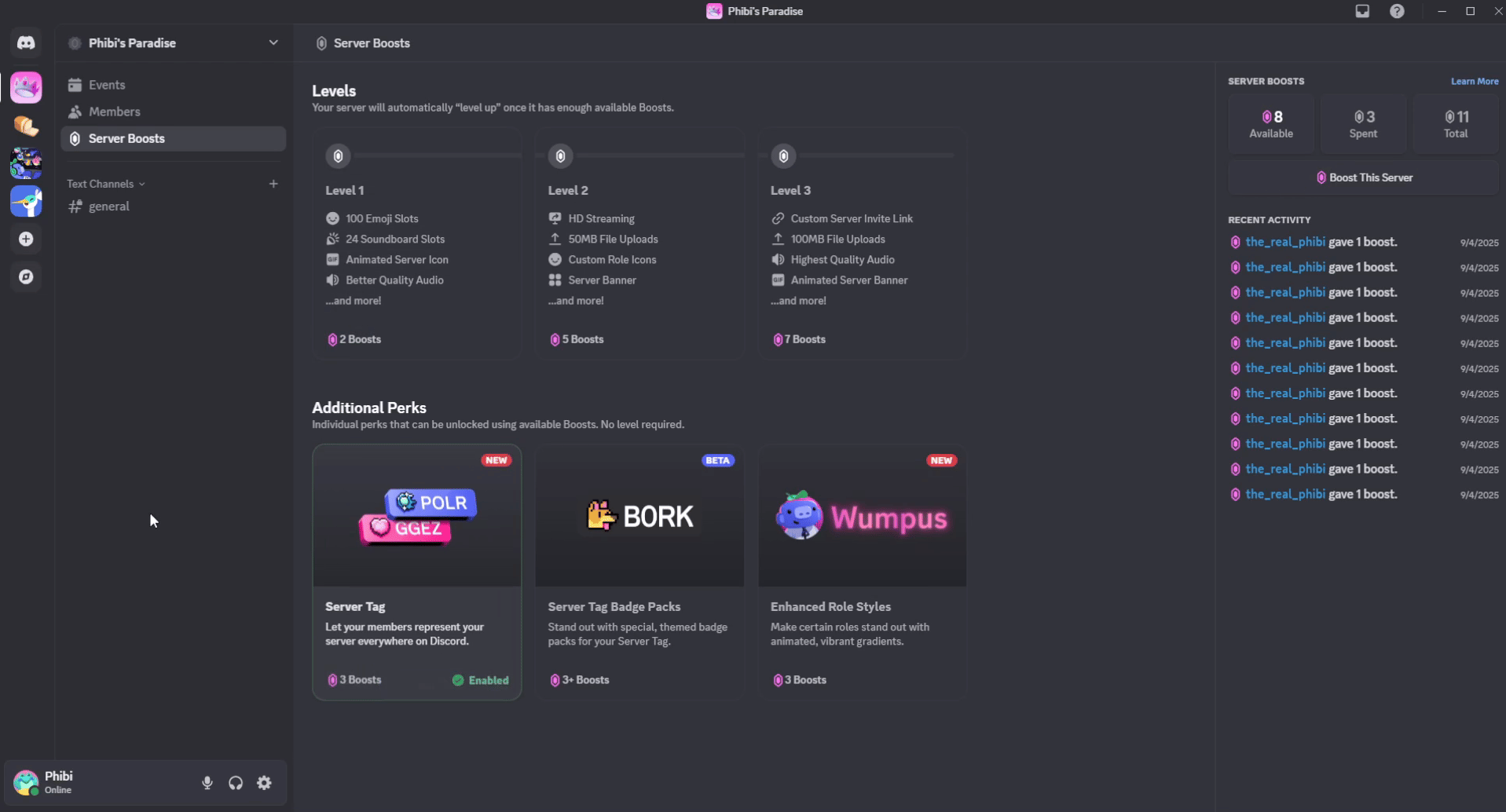The height and width of the screenshot is (812, 1506).
Task: Open the general text channel
Action: (x=108, y=206)
